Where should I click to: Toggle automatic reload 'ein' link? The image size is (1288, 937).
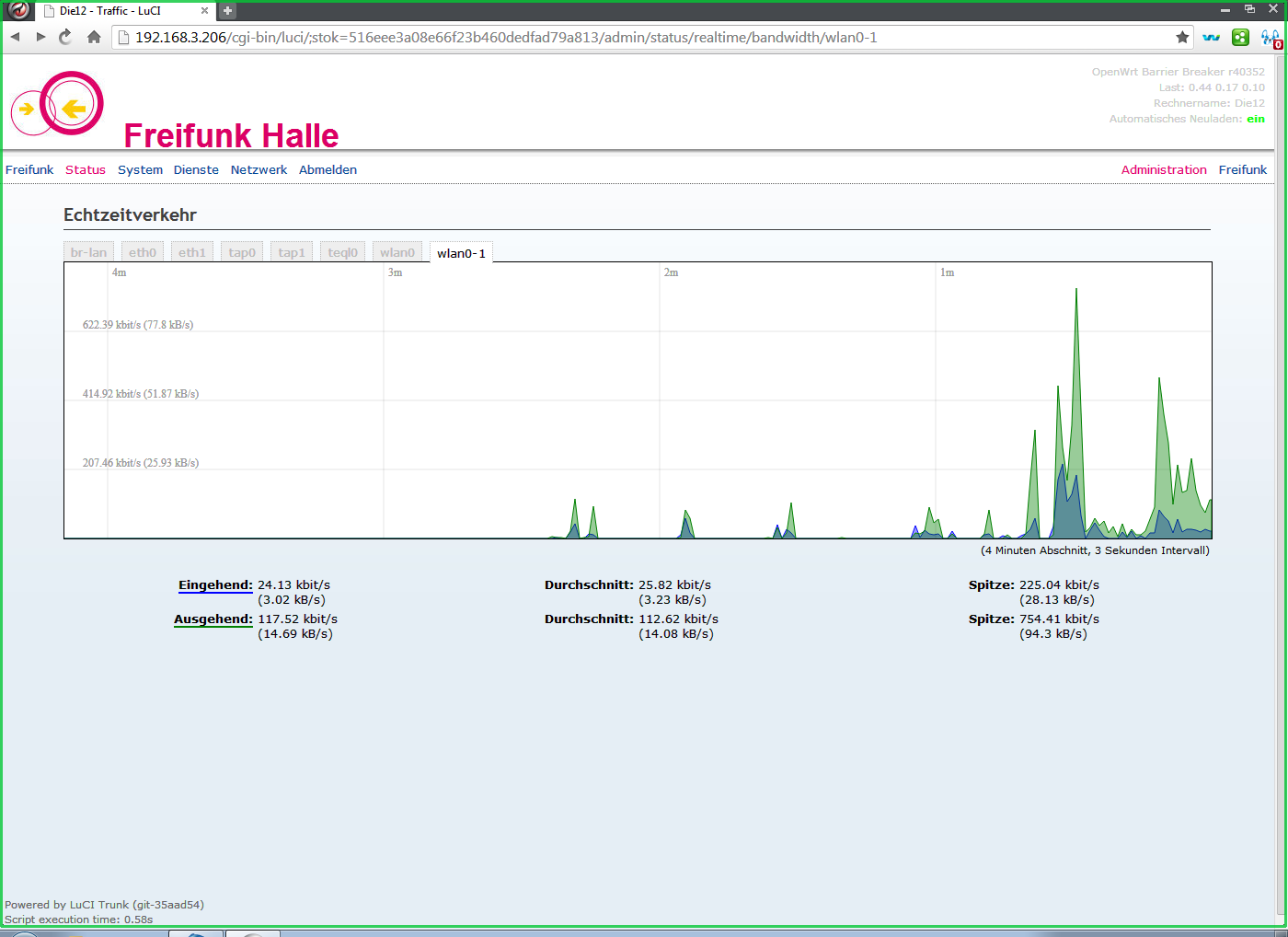(1255, 119)
